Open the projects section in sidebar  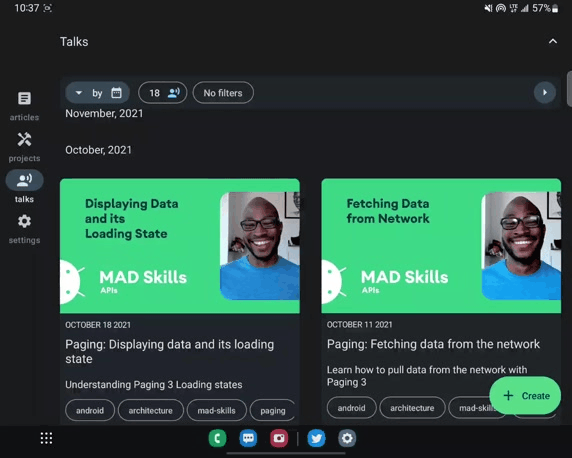(24, 147)
